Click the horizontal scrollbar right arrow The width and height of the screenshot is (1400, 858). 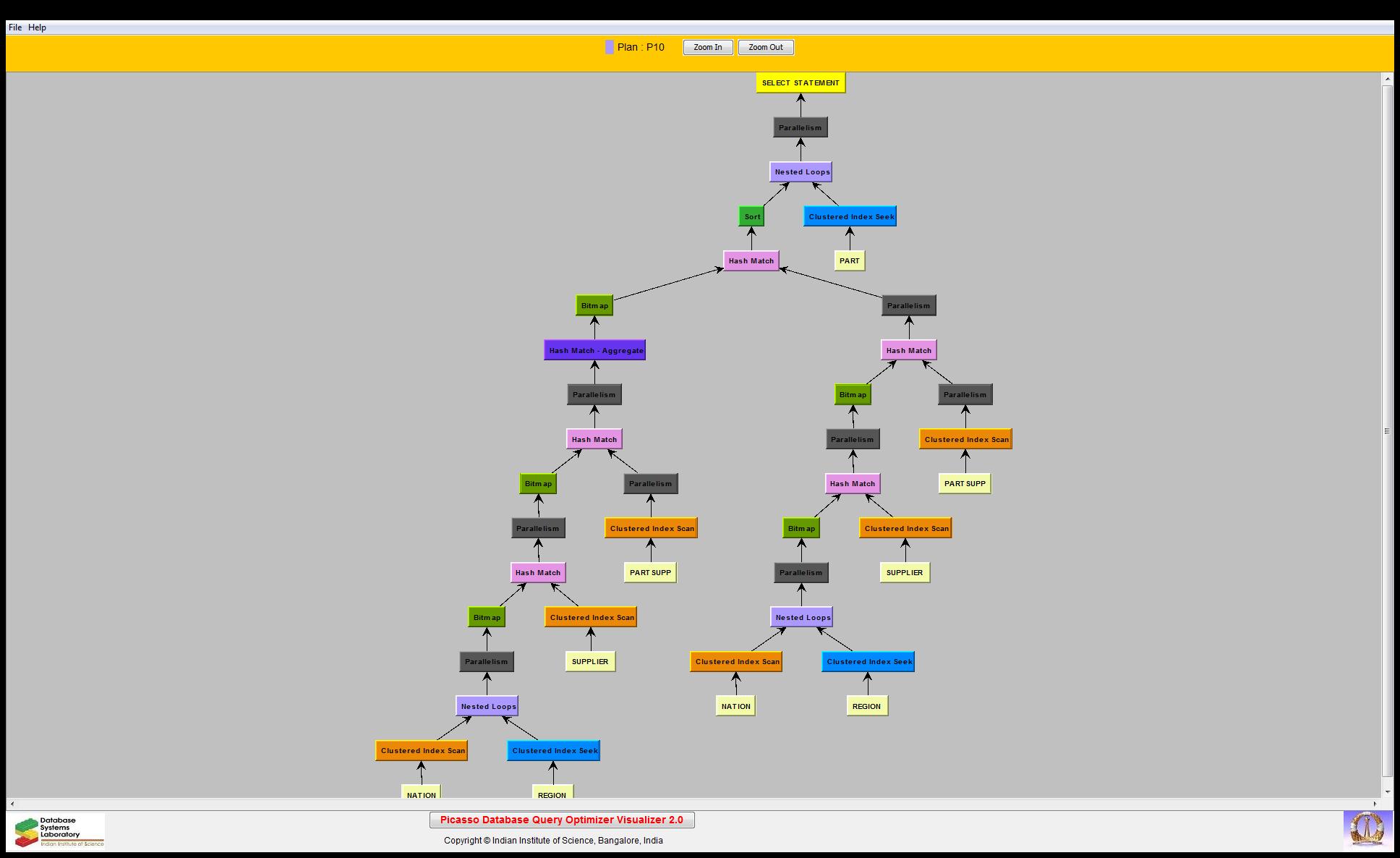click(x=1375, y=804)
